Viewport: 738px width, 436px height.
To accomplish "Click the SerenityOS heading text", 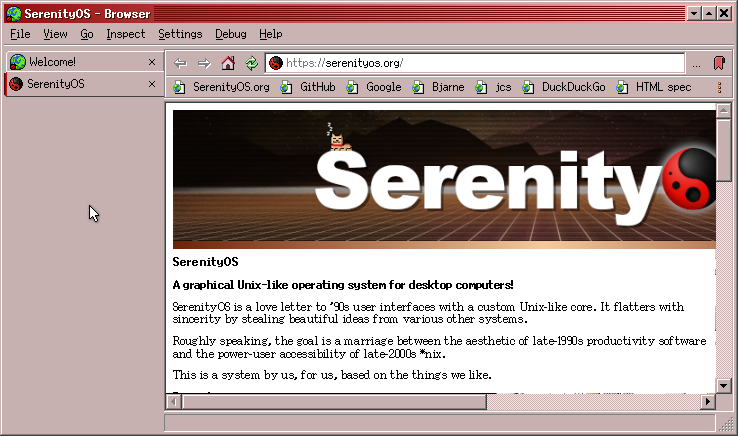I will click(205, 262).
